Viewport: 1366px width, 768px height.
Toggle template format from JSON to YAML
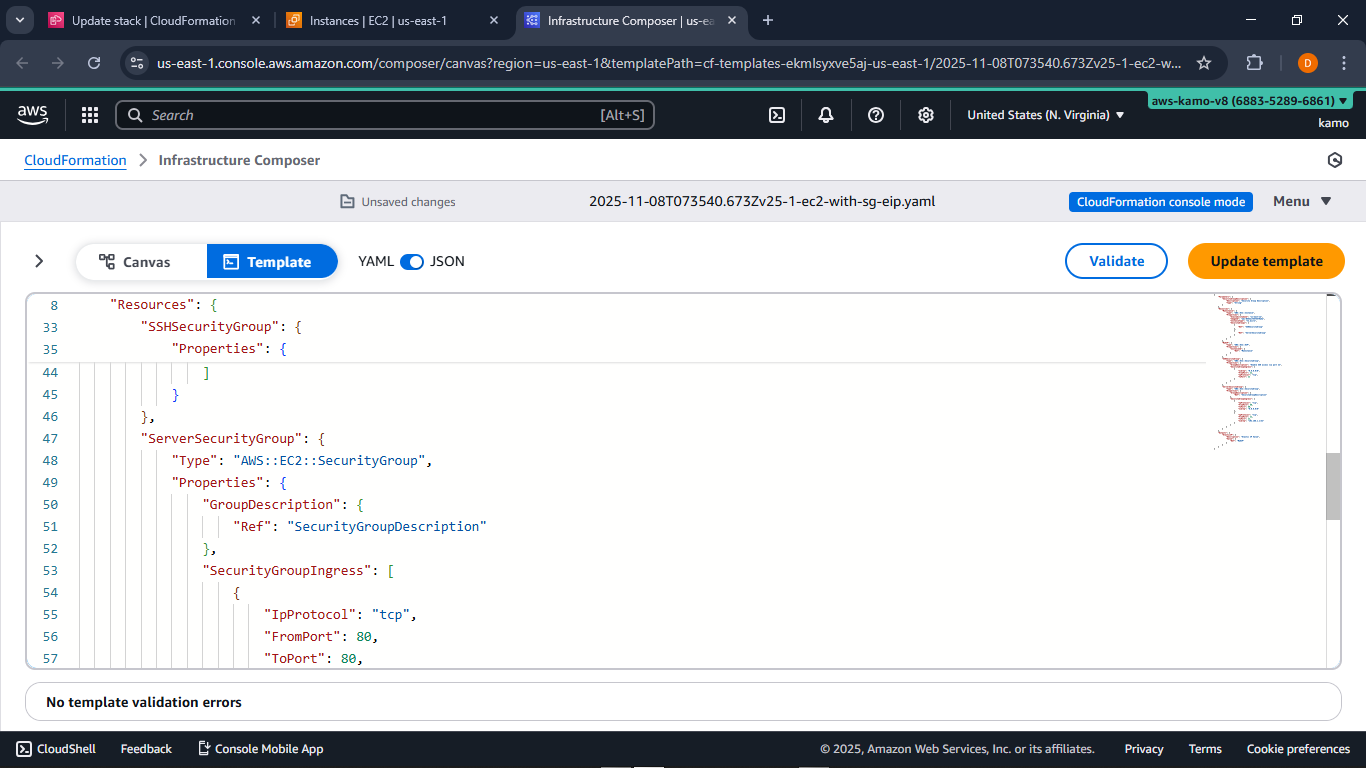[411, 261]
